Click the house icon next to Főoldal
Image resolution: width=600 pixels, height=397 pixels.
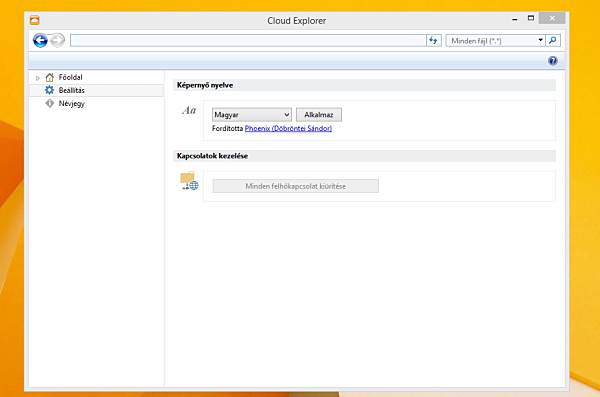pos(50,77)
